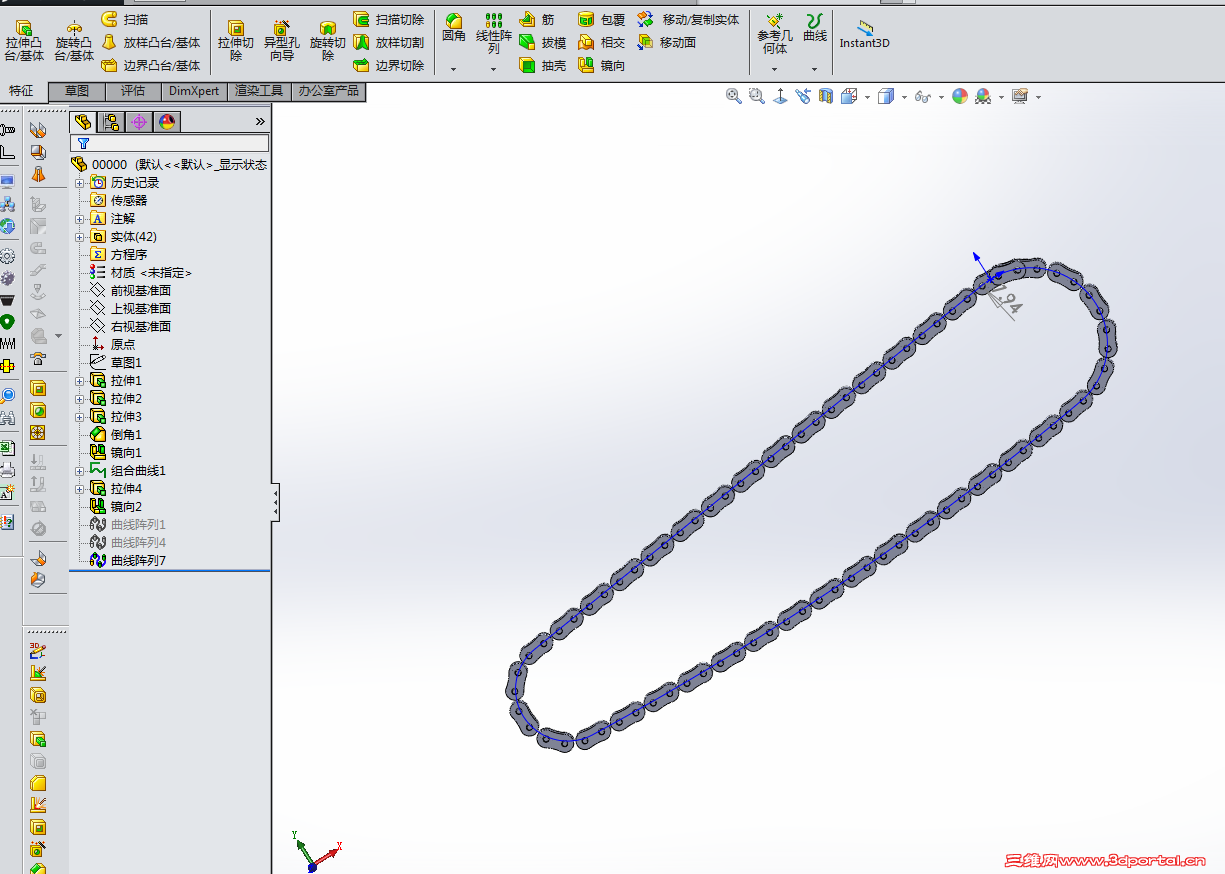Click the 抽壳 shell tool
This screenshot has height=874, width=1225.
click(543, 65)
